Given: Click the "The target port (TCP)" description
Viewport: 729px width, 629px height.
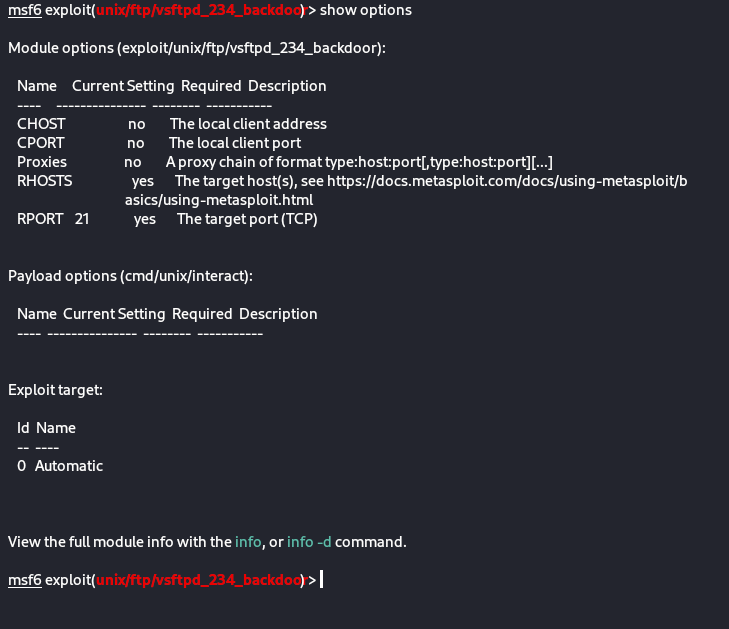Looking at the screenshot, I should tap(247, 219).
